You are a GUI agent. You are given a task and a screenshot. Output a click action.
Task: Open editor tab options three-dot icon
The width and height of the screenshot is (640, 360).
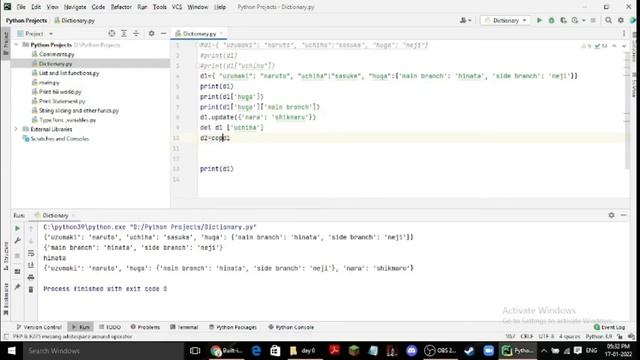(x=624, y=33)
